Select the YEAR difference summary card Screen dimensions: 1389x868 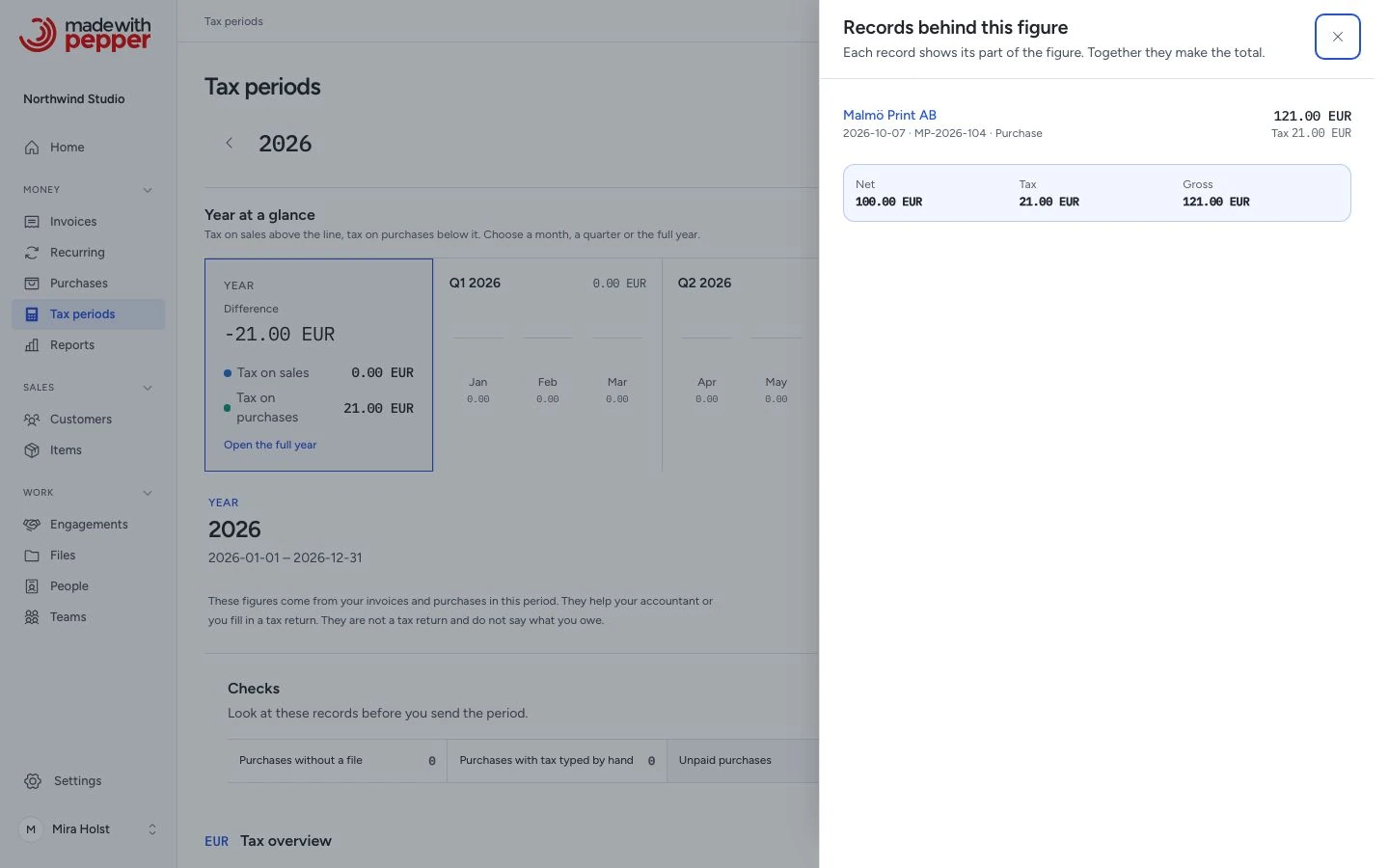click(x=318, y=365)
